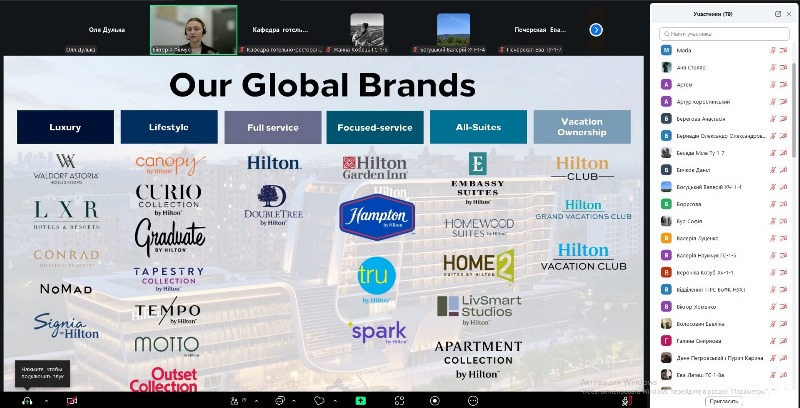
Task: Select participant Аня Столяр in list
Action: coord(725,67)
